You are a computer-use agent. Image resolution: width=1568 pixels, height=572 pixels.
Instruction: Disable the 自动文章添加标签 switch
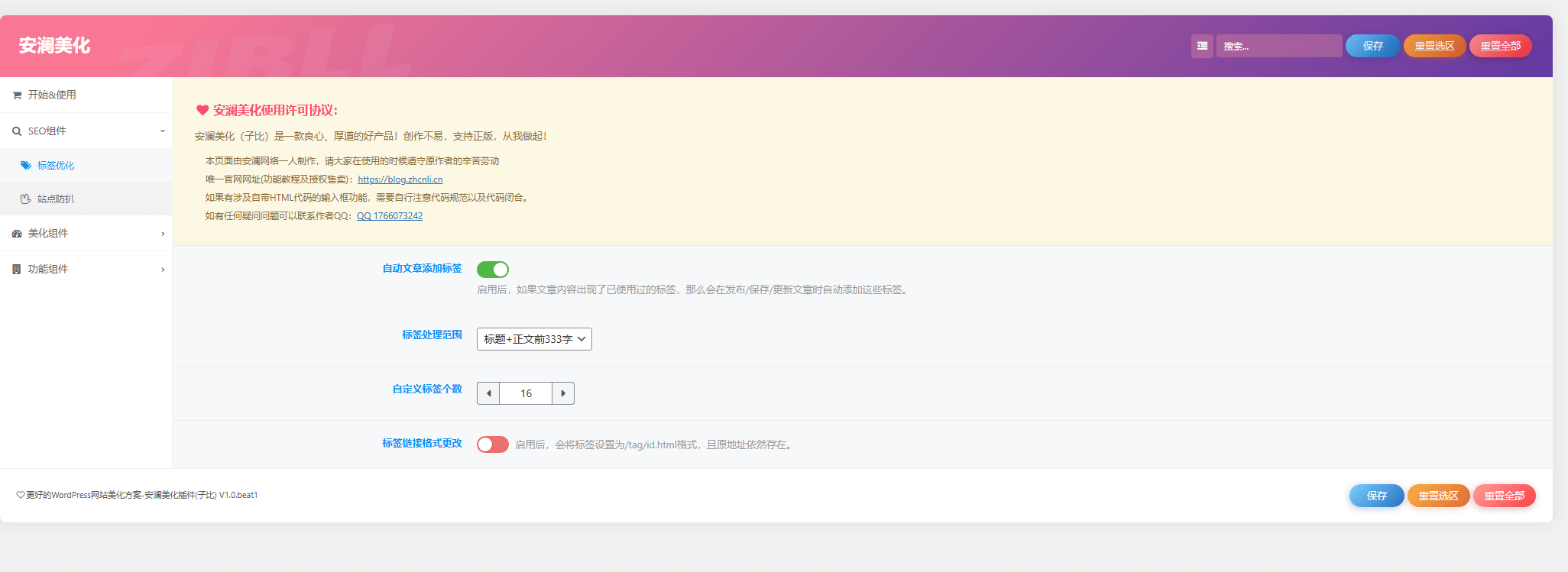tap(493, 270)
